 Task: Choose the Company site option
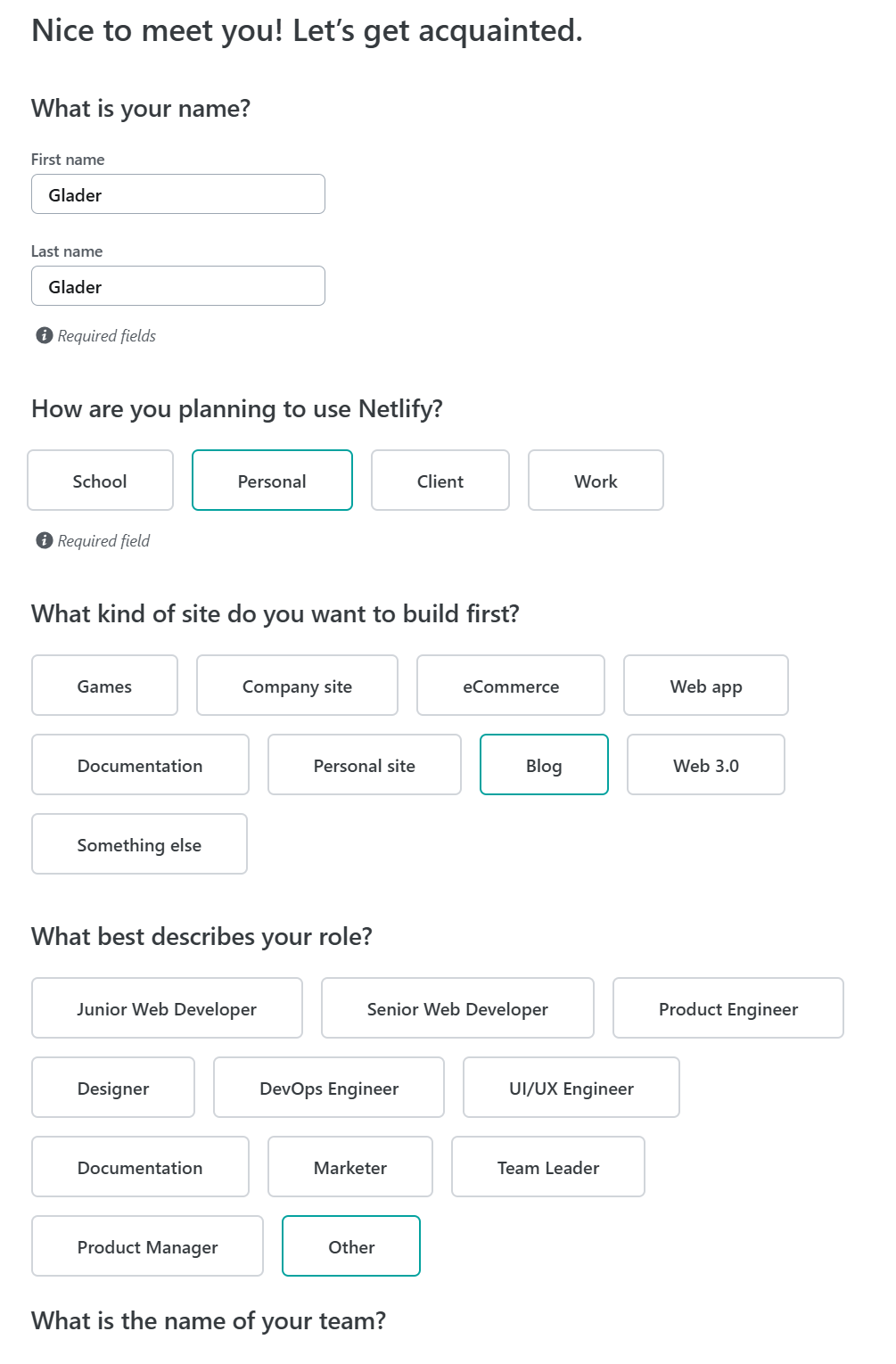tap(297, 686)
